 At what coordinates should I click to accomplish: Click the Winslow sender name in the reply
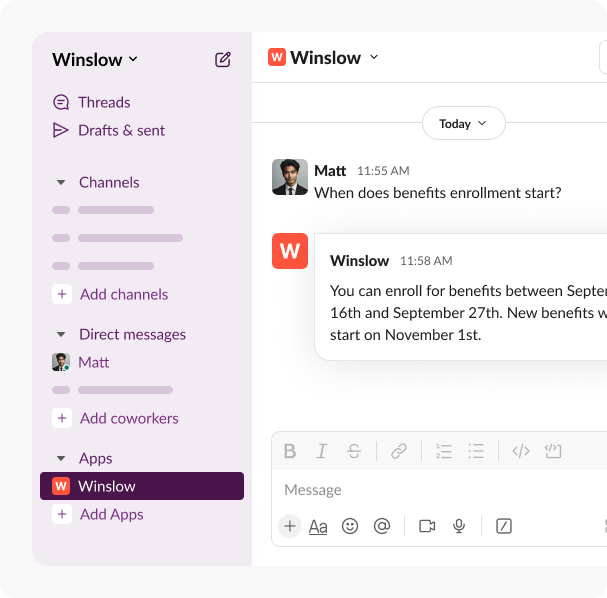360,261
